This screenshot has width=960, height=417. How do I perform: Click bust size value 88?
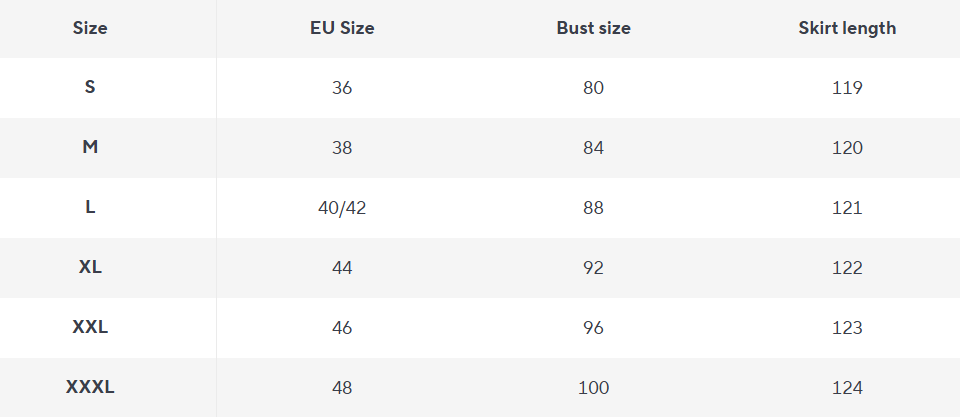click(593, 208)
